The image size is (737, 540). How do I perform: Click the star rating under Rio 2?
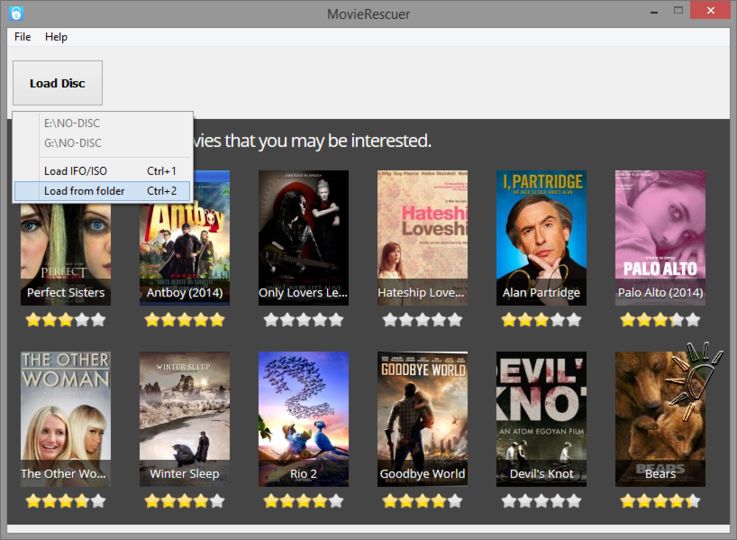click(x=304, y=501)
